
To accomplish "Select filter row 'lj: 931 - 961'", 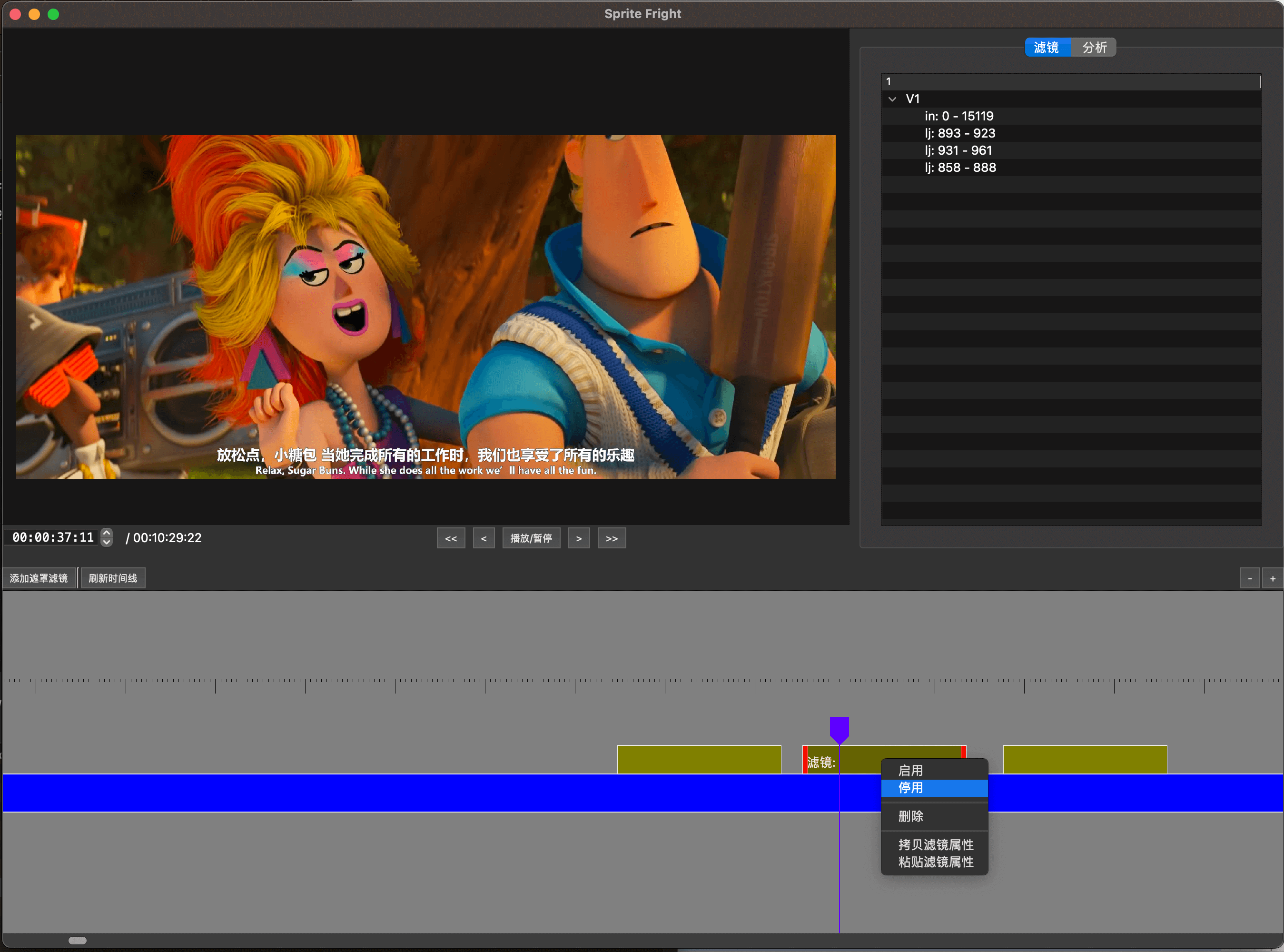I will 1071,150.
